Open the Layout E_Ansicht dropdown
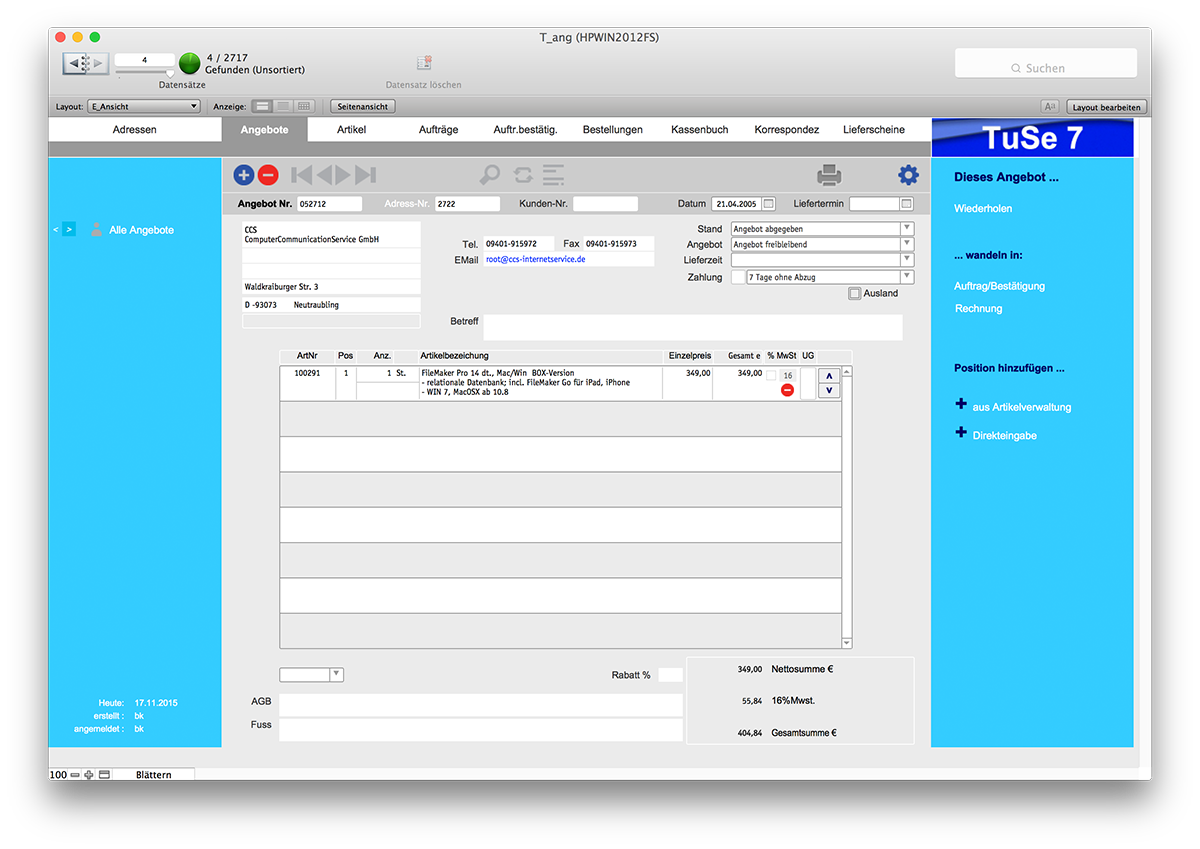Viewport: 1200px width, 849px height. tap(144, 106)
